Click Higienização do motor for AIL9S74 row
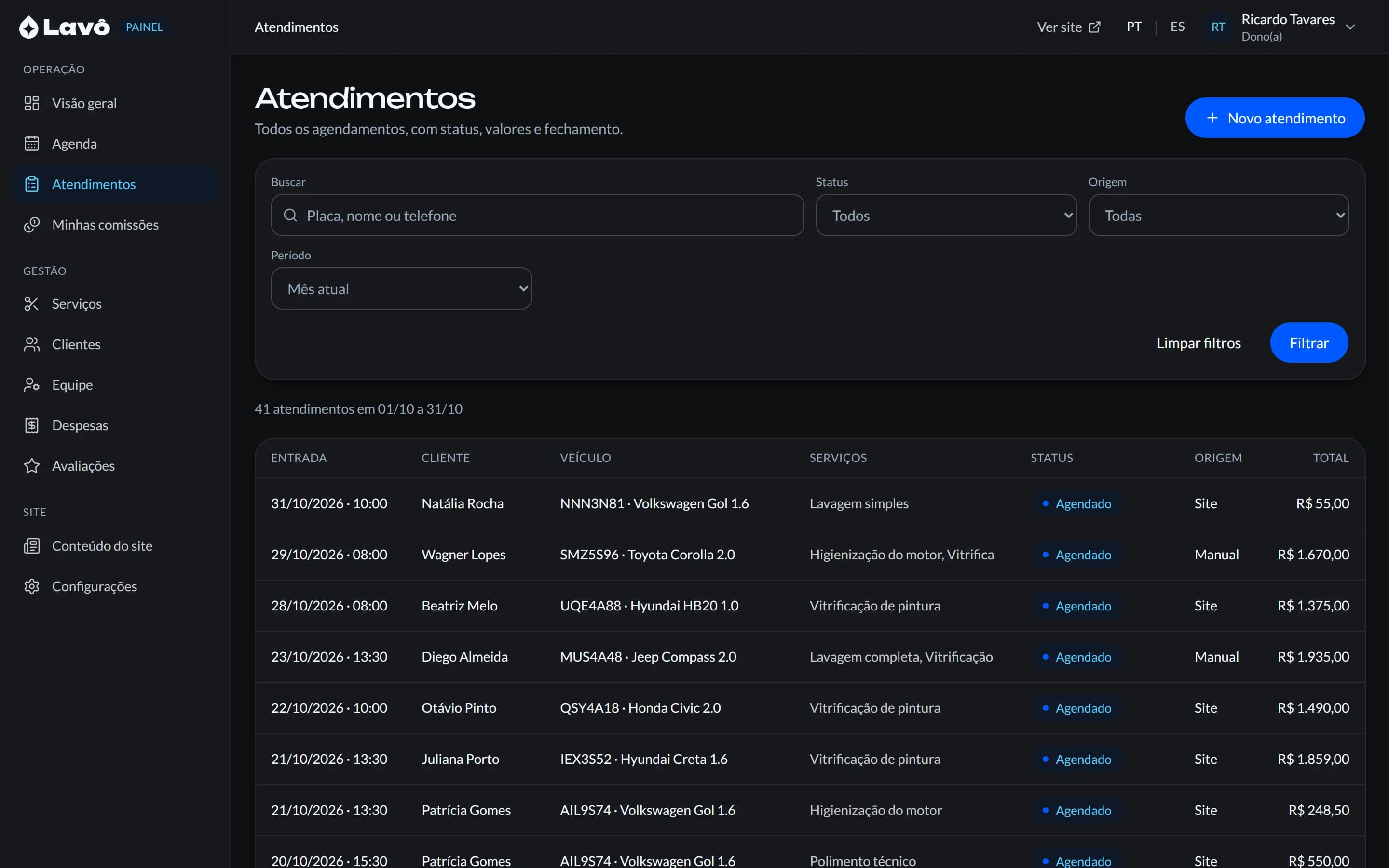1389x868 pixels. pos(875,810)
